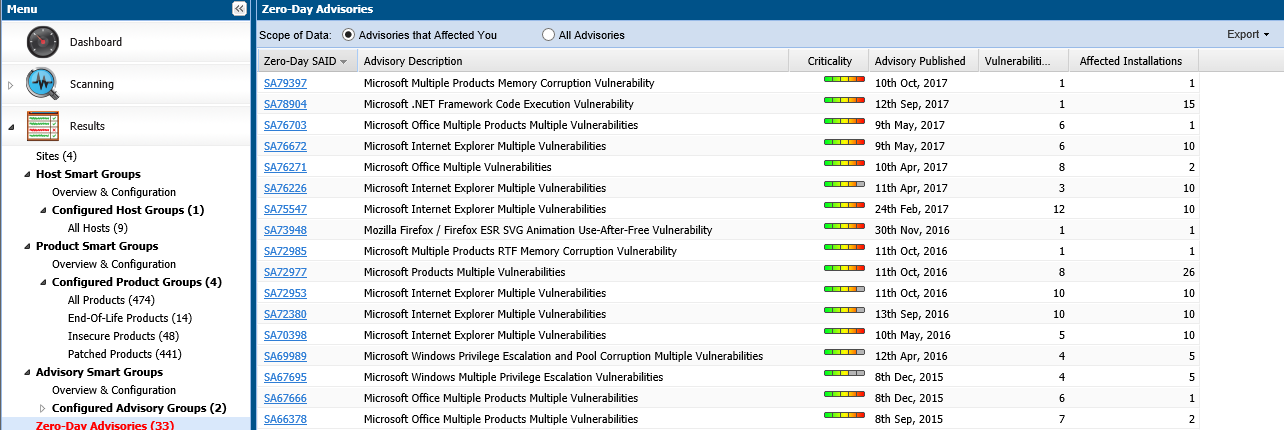Expand the Scanning menu section
This screenshot has height=430, width=1284.
11,85
